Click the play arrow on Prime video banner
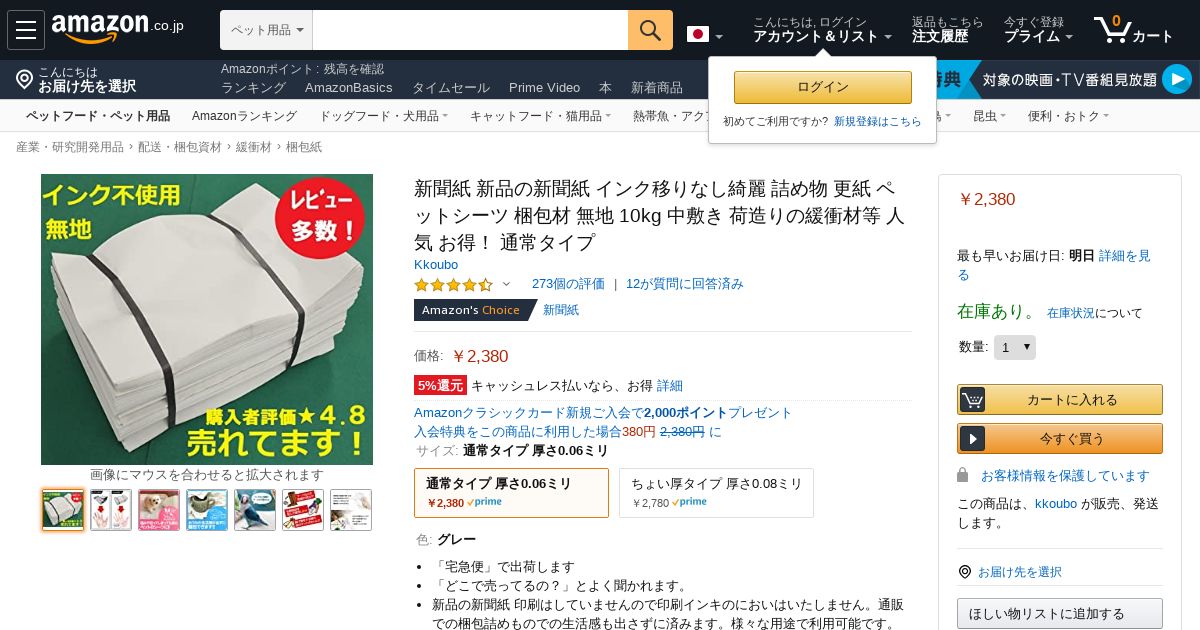Viewport: 1200px width, 630px height. [1177, 79]
